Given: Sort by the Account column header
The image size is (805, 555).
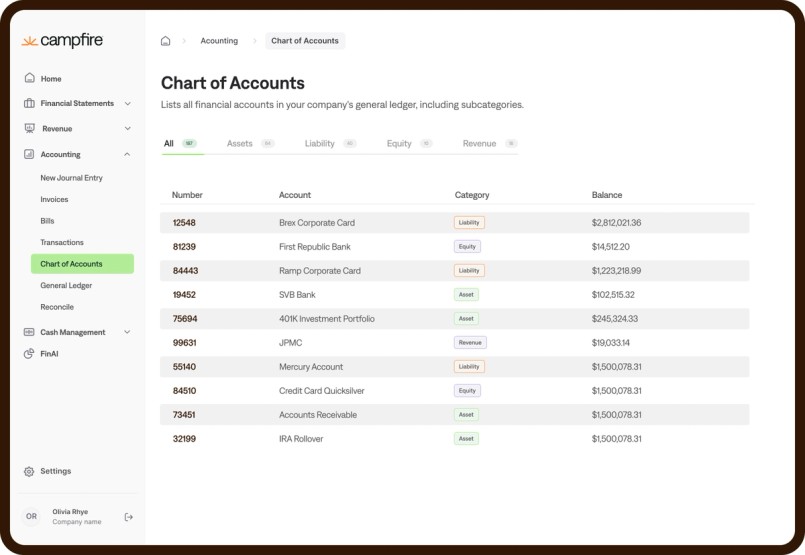Looking at the screenshot, I should [295, 195].
